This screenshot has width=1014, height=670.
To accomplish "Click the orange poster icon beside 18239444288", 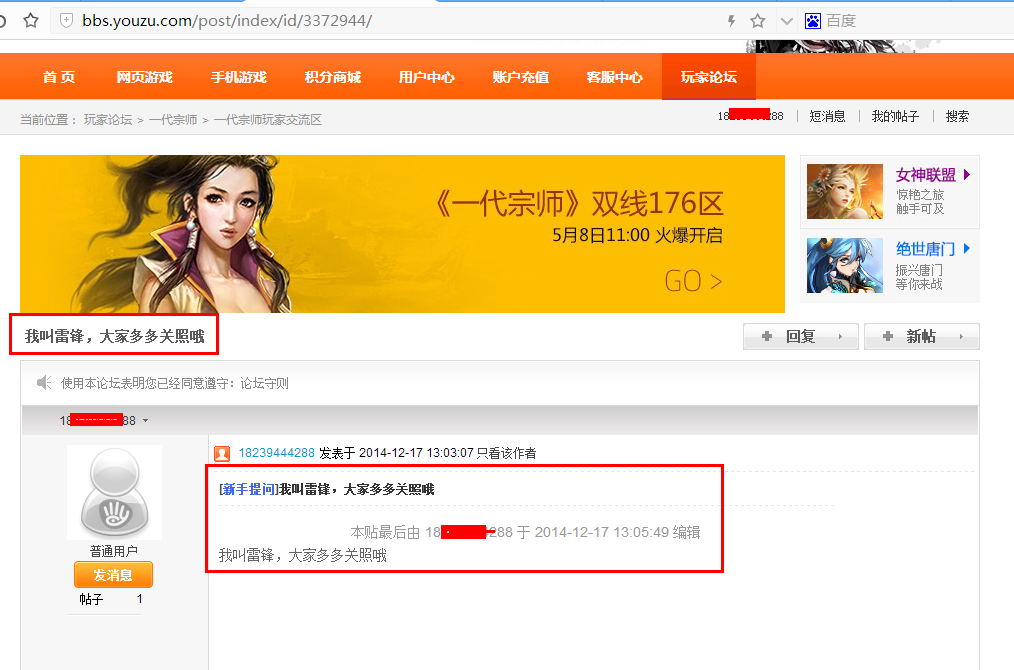I will (x=222, y=453).
